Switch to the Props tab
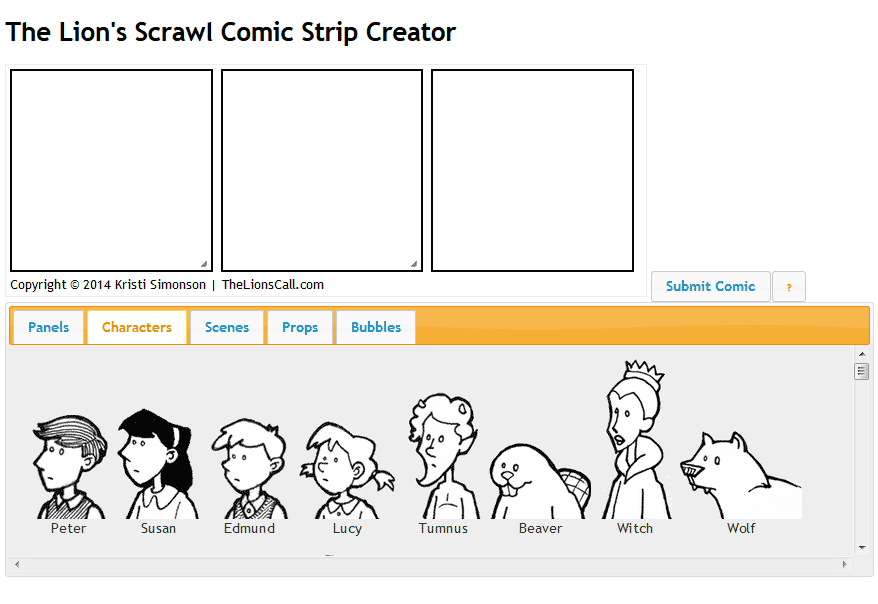The height and width of the screenshot is (604, 878). (300, 327)
